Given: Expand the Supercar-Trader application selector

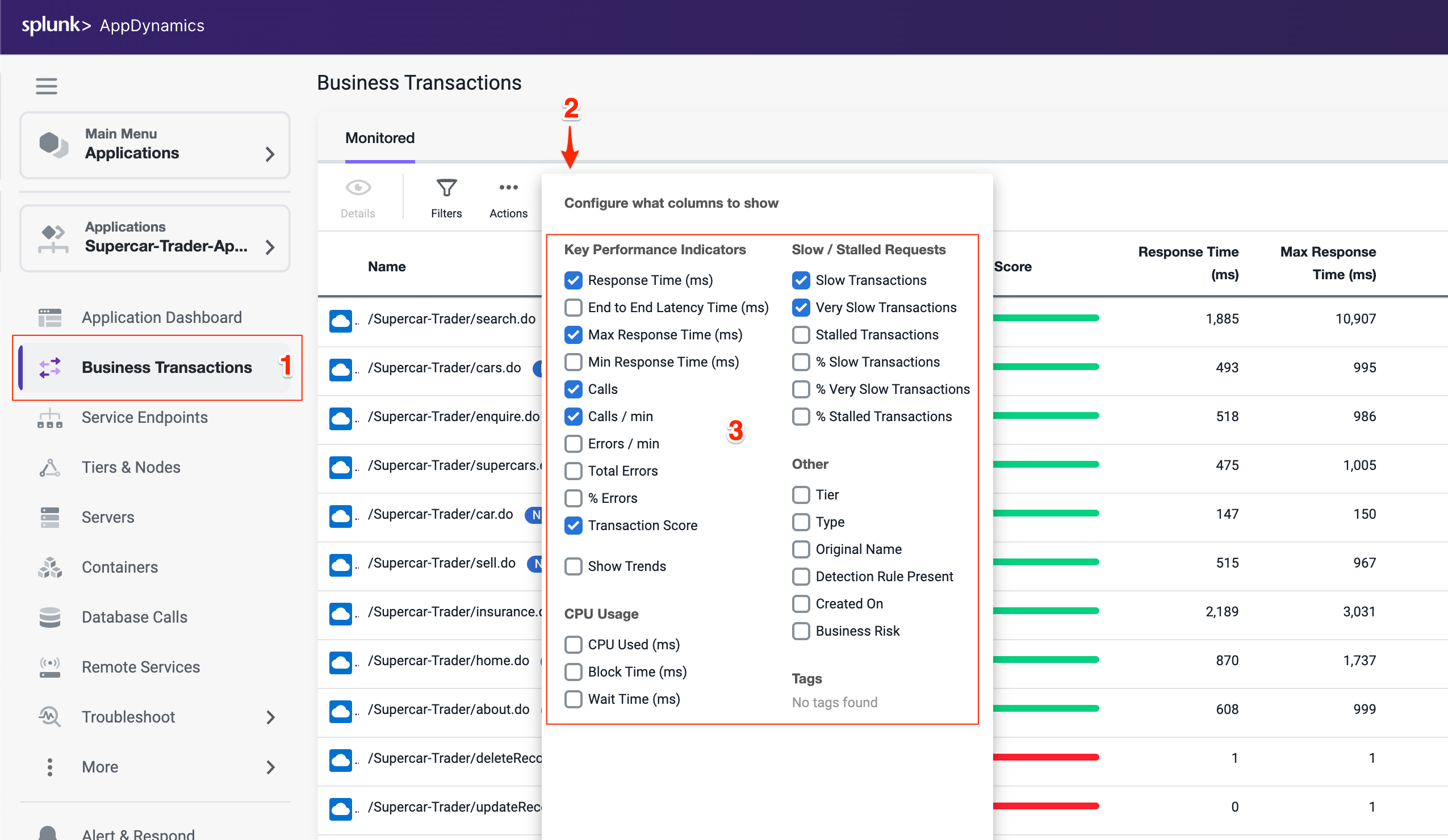Looking at the screenshot, I should [154, 238].
